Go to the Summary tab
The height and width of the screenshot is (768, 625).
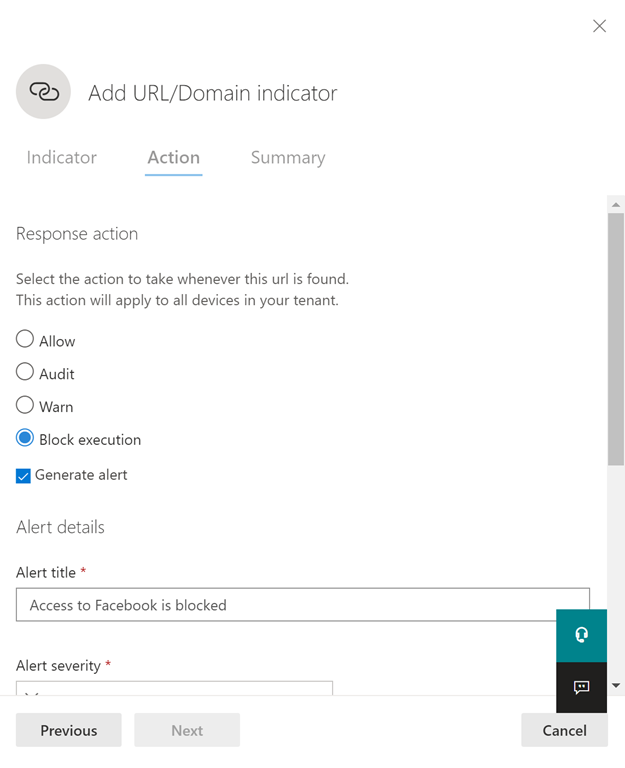(288, 158)
